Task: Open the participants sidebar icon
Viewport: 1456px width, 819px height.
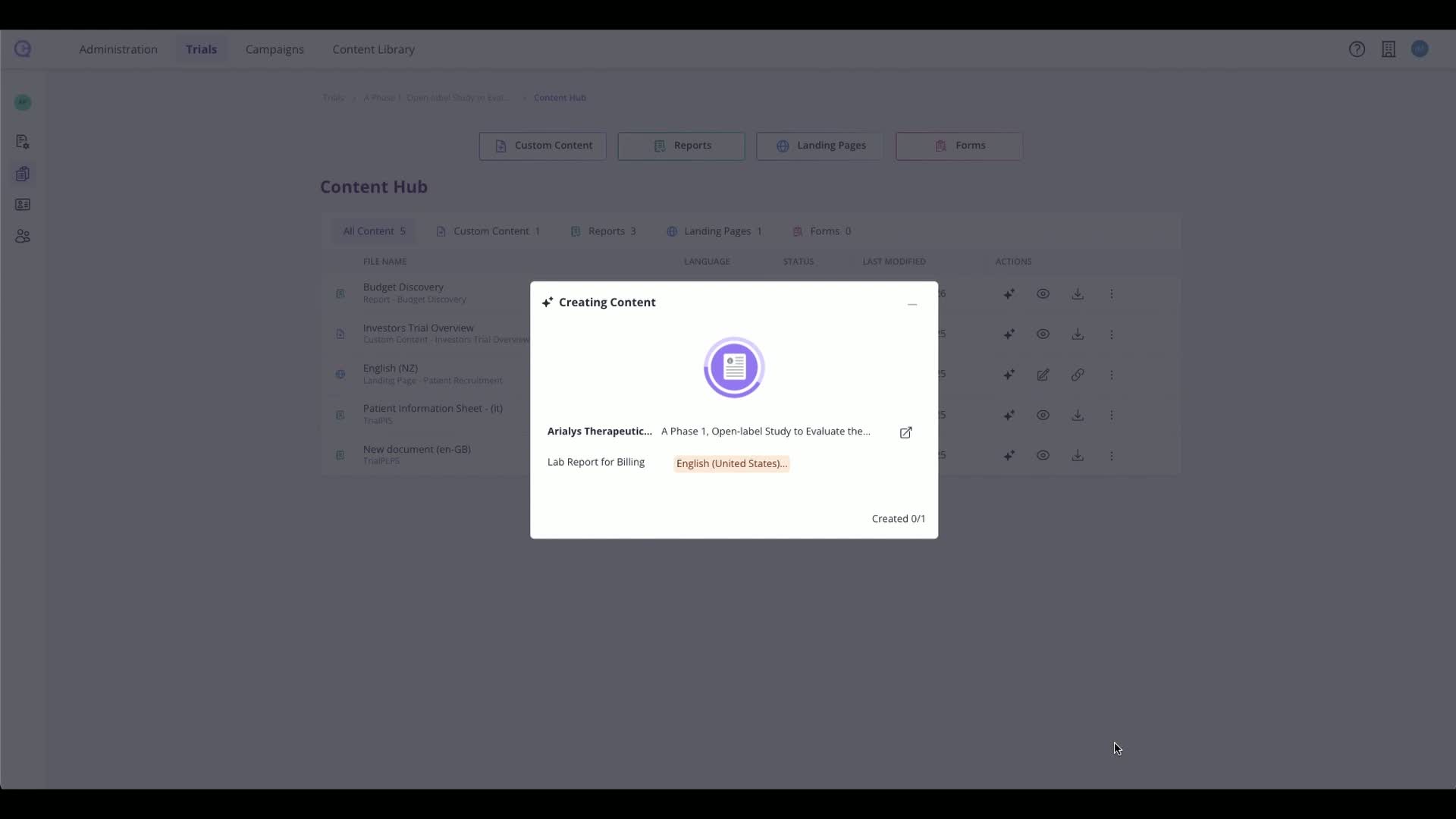Action: click(x=23, y=237)
